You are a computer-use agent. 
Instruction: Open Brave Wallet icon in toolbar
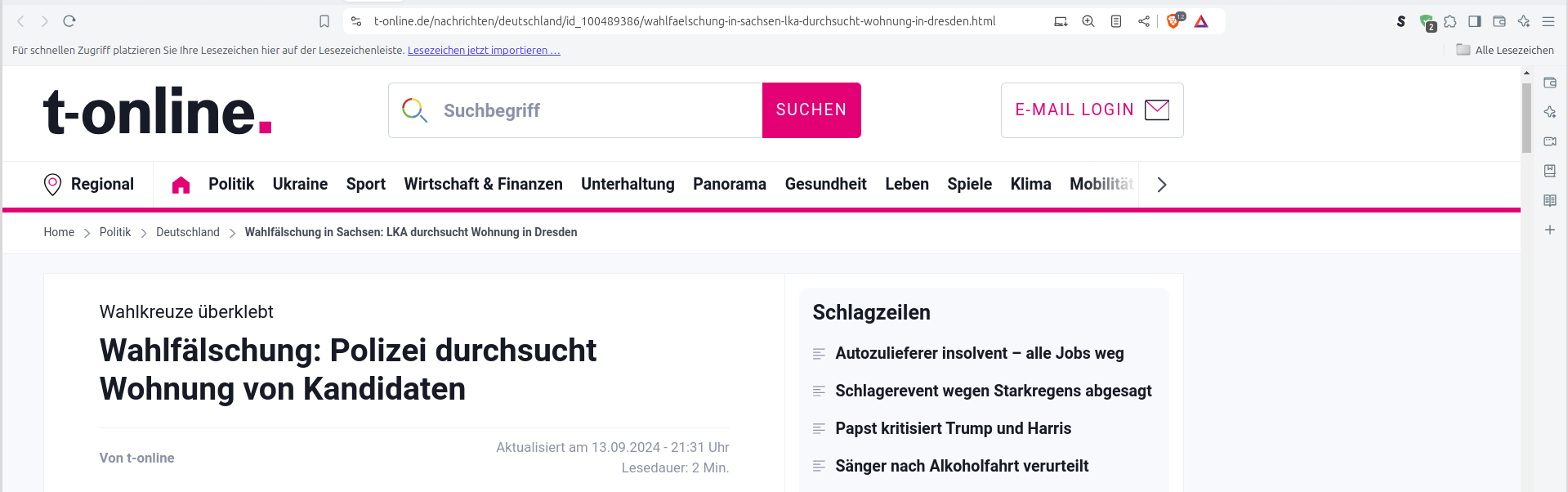click(x=1499, y=21)
